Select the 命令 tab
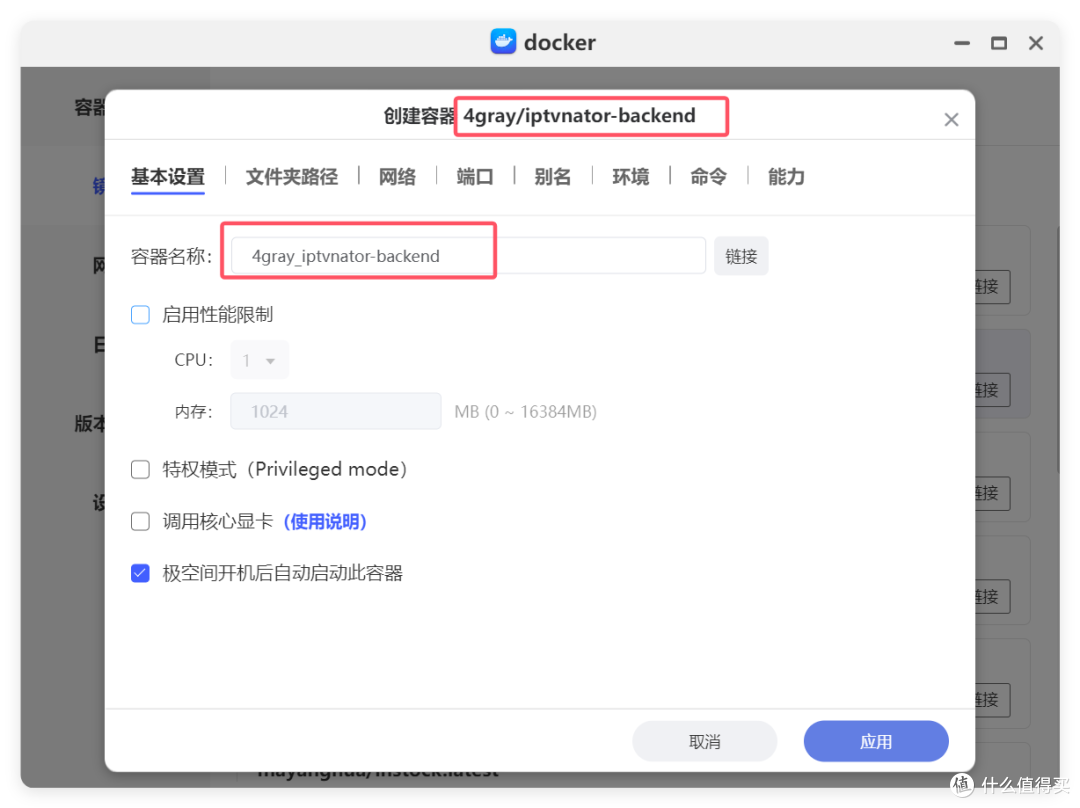This screenshot has height=808, width=1080. (708, 176)
